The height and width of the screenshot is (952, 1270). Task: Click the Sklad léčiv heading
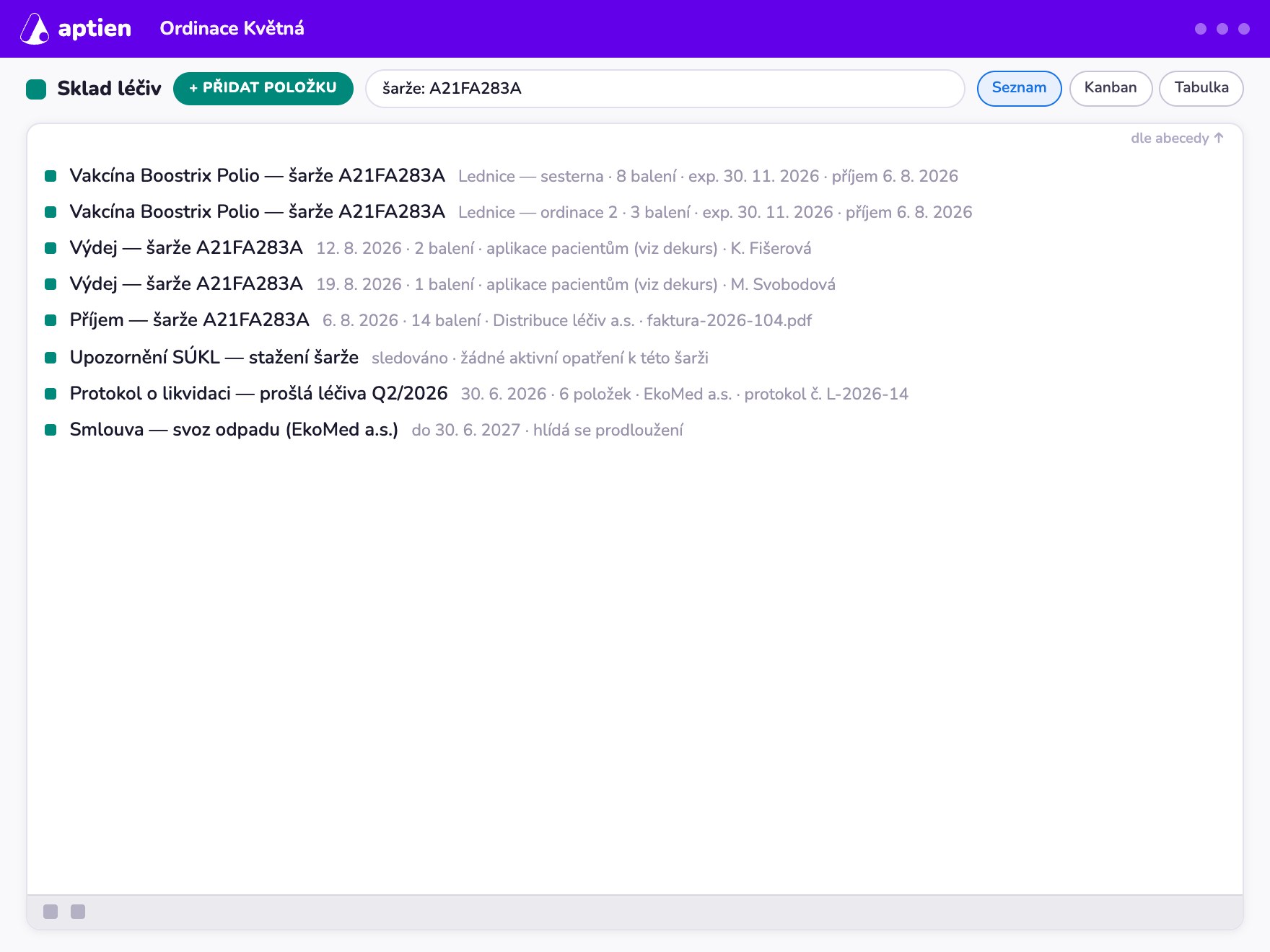pos(109,88)
